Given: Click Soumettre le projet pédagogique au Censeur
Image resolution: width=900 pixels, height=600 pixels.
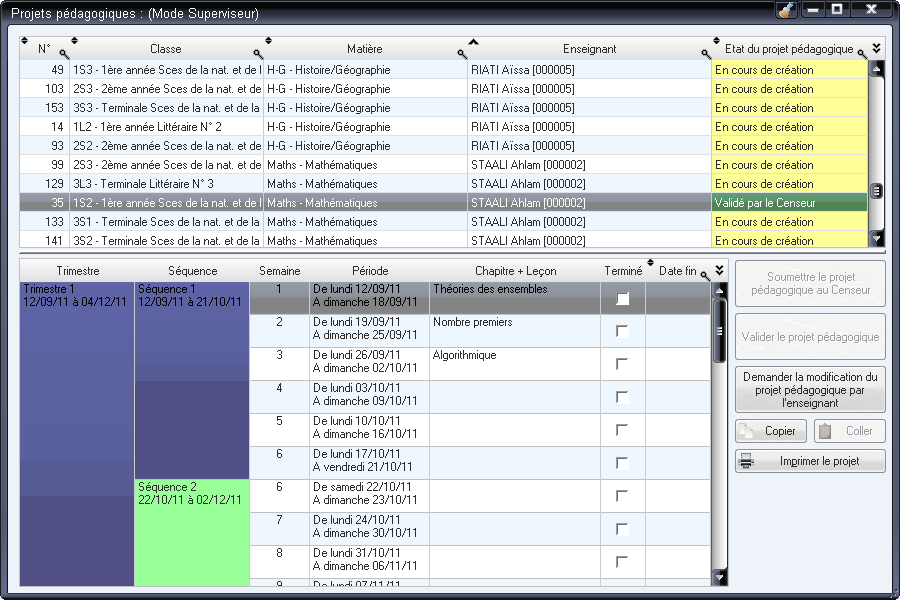Looking at the screenshot, I should click(810, 284).
